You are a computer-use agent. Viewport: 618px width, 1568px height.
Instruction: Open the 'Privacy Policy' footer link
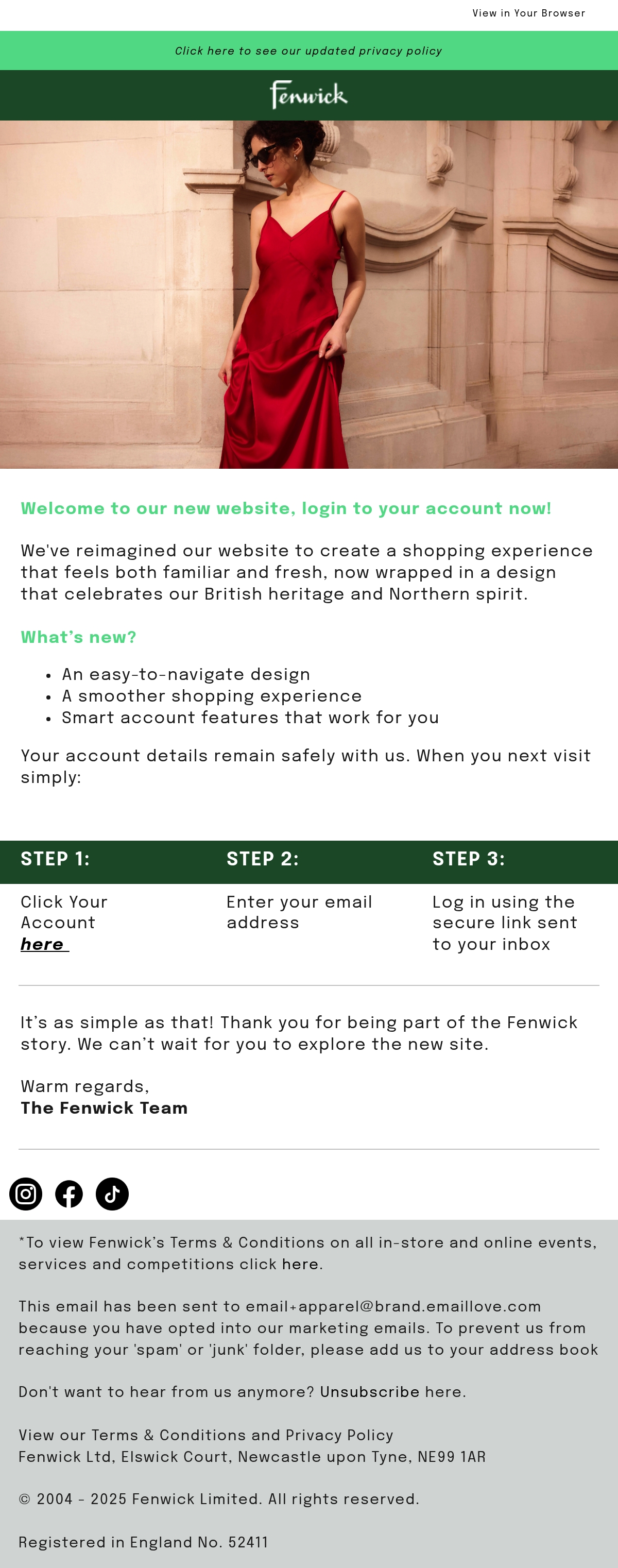tap(339, 1435)
